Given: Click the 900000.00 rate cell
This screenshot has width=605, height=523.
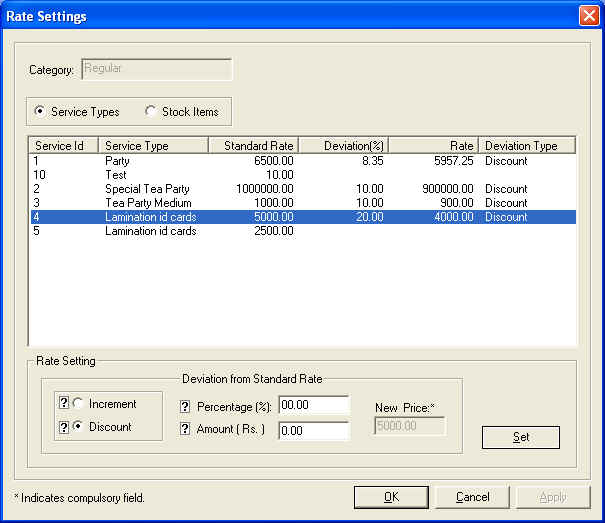Looking at the screenshot, I should tap(448, 189).
